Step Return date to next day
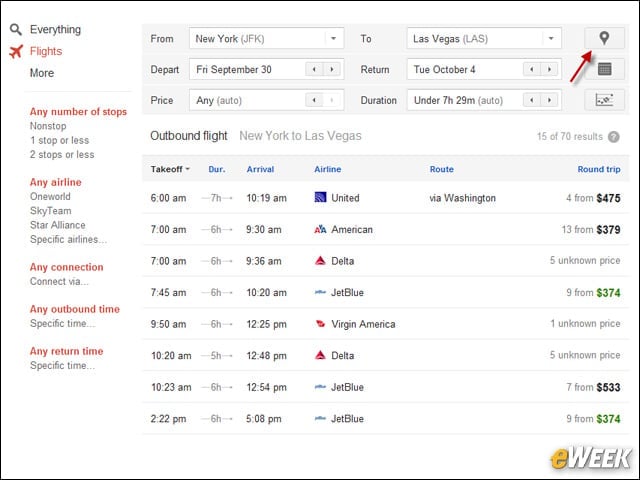Screen dimensions: 640x480 click(x=549, y=69)
